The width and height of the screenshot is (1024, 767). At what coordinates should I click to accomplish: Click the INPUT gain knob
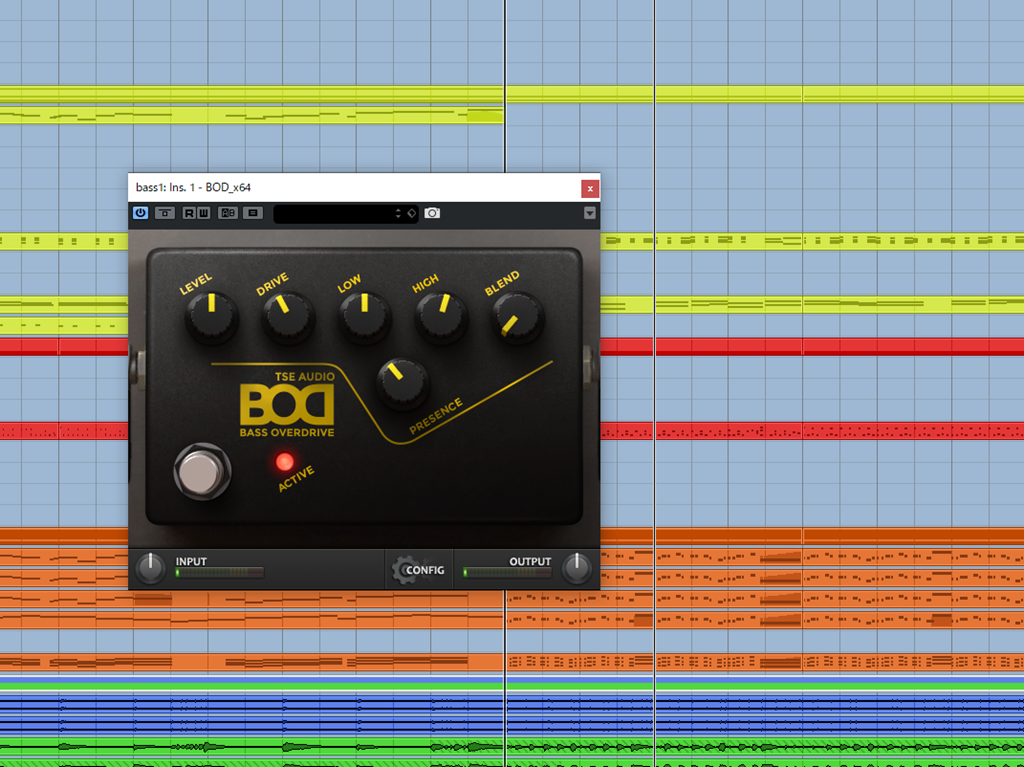(150, 568)
